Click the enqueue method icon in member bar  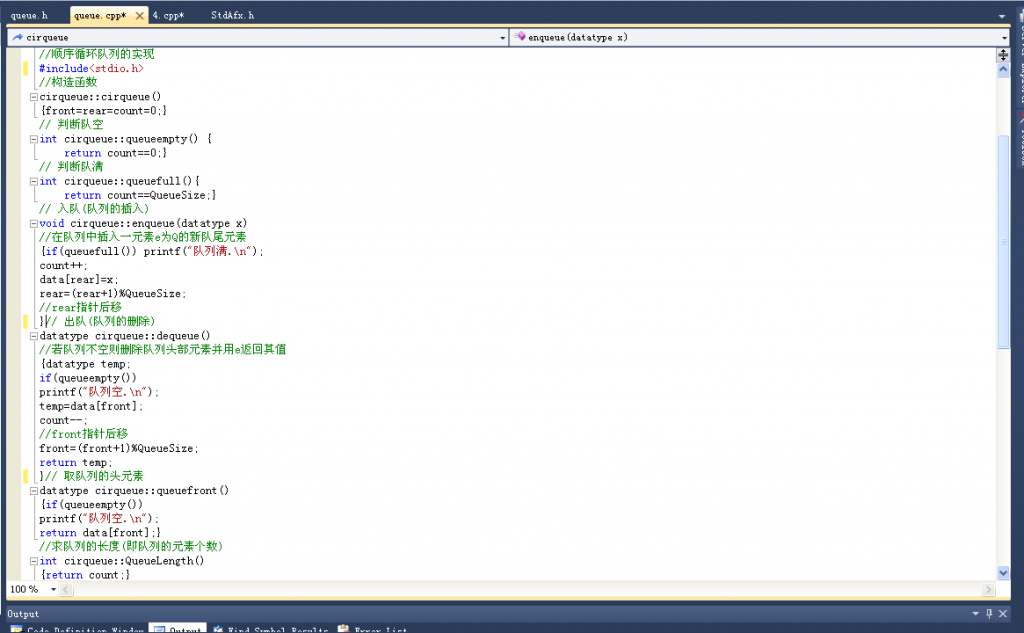(519, 37)
